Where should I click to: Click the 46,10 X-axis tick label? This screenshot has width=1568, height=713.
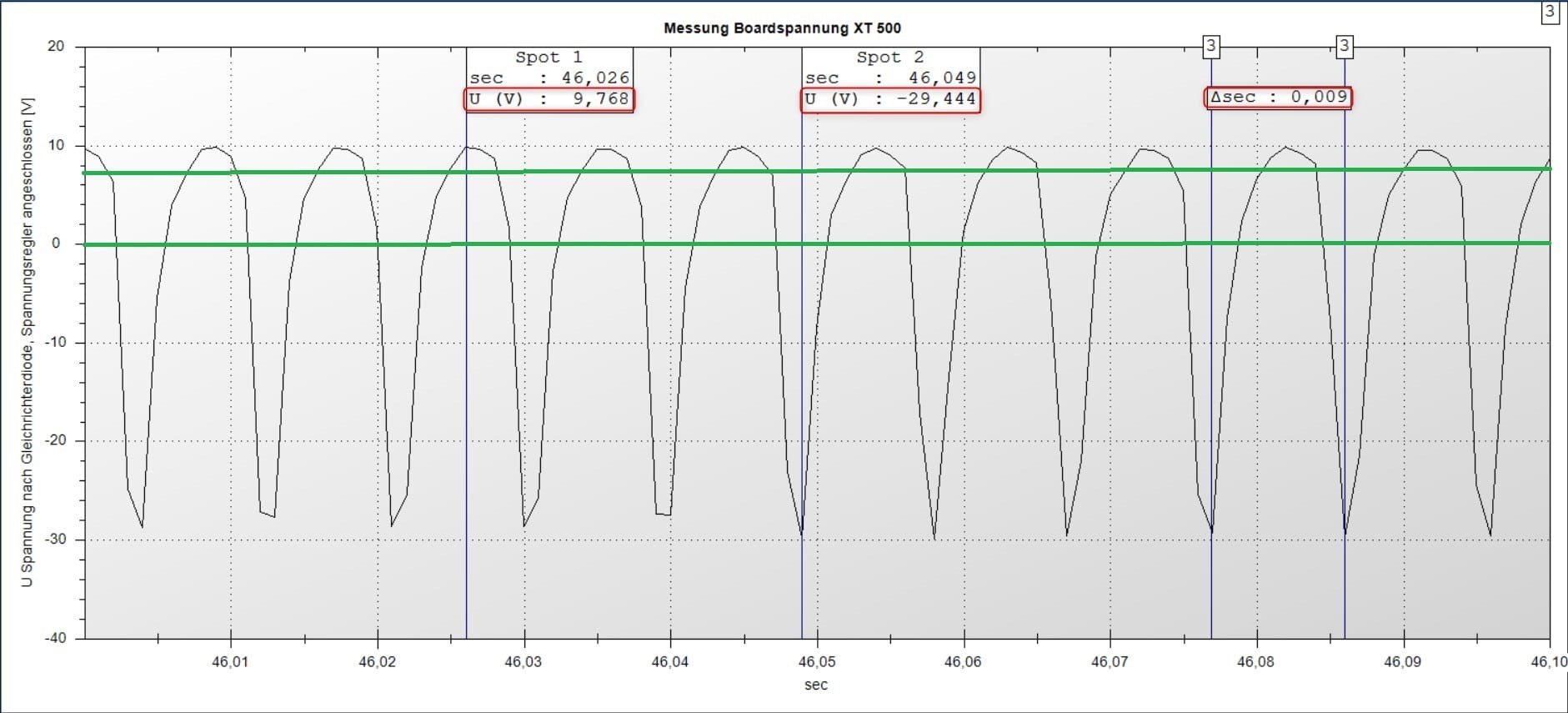tap(1548, 662)
